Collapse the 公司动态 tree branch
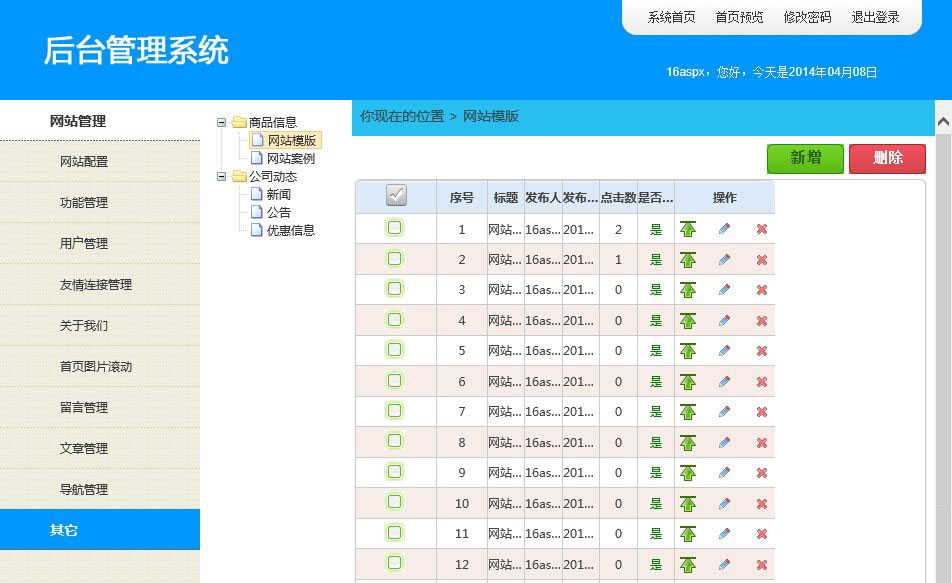The width and height of the screenshot is (952, 583). click(220, 175)
